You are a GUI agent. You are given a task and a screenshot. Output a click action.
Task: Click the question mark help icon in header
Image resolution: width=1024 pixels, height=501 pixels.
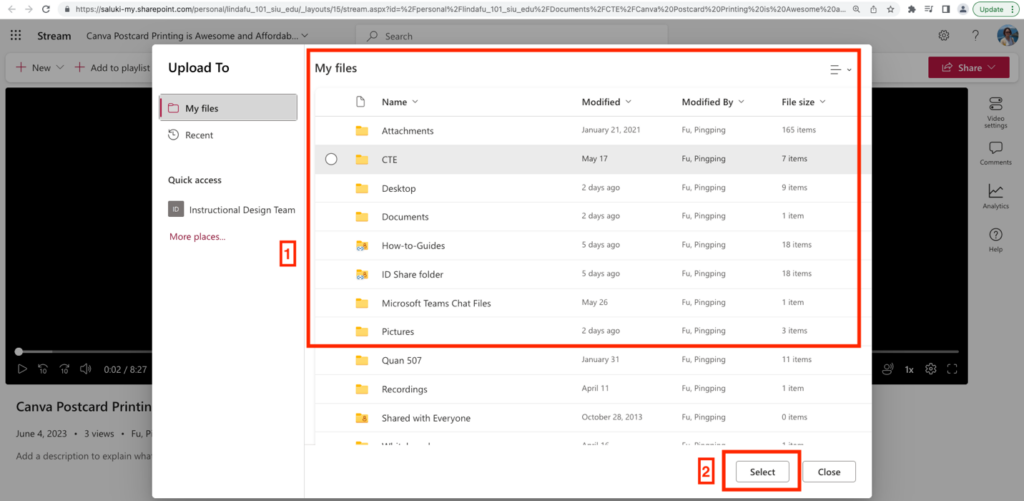pyautogui.click(x=975, y=35)
